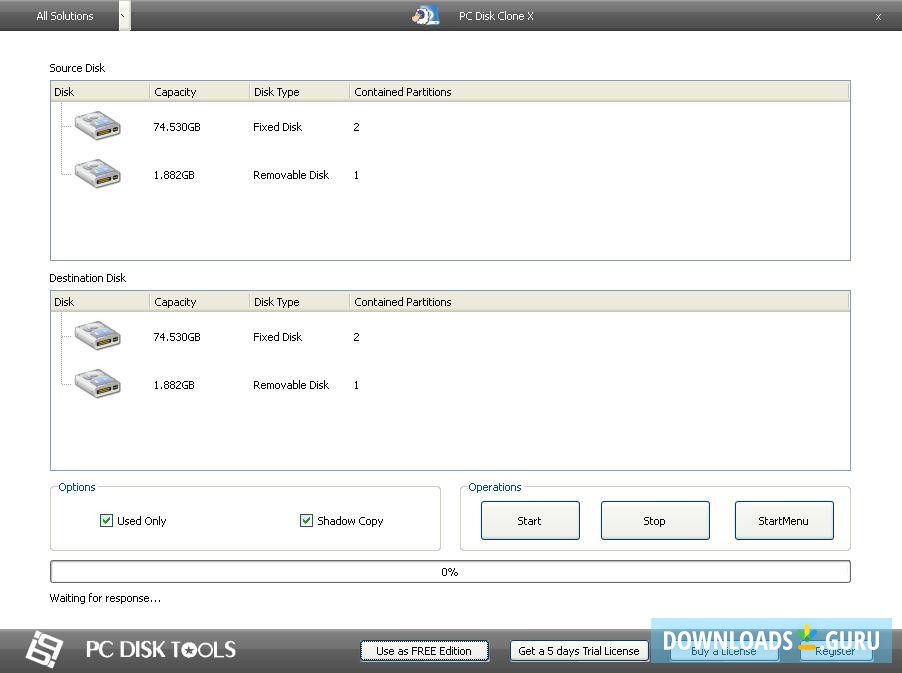Click the Buy a License button
Screen dimensions: 902x673
click(724, 651)
